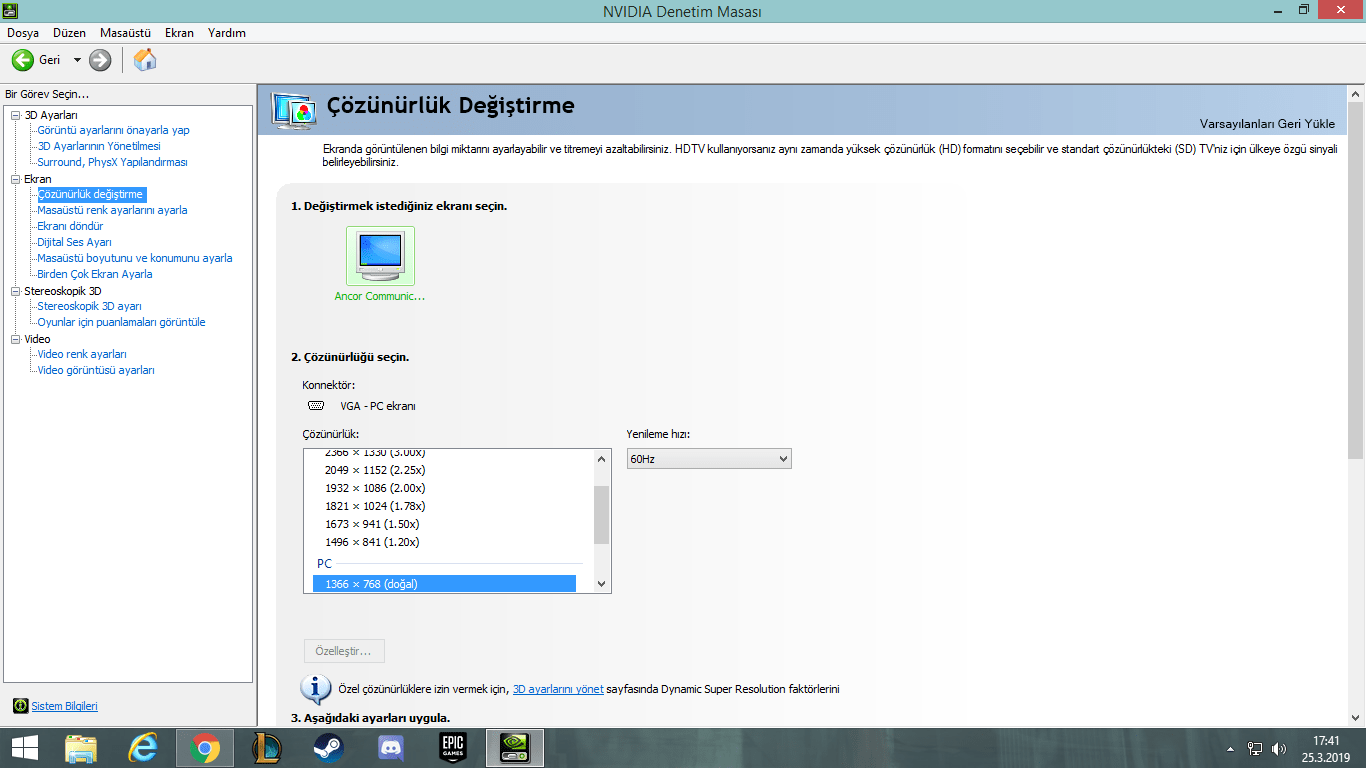Open Internet Explorer from taskbar
1366x768 pixels.
coord(143,748)
